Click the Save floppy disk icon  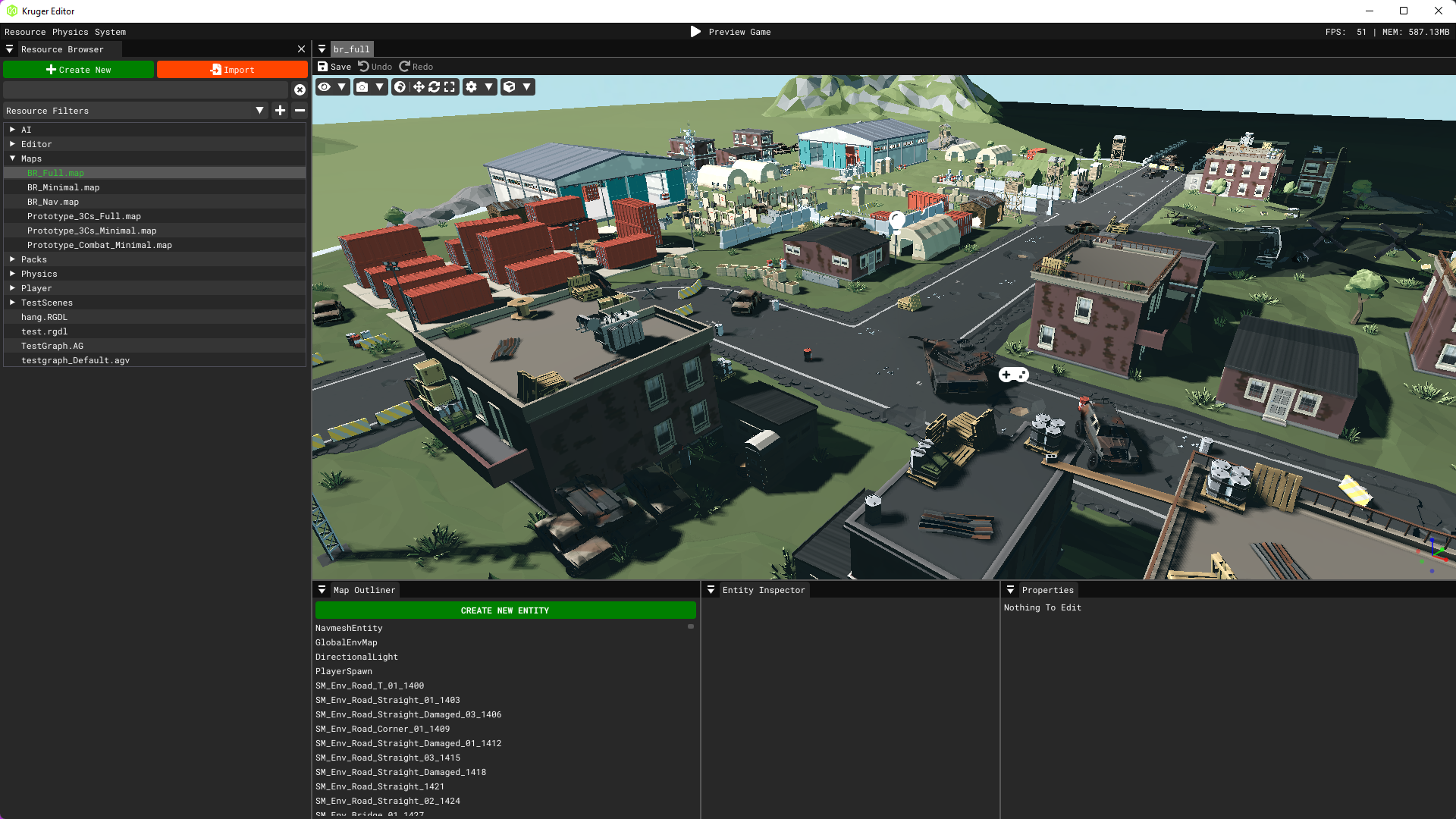[323, 67]
